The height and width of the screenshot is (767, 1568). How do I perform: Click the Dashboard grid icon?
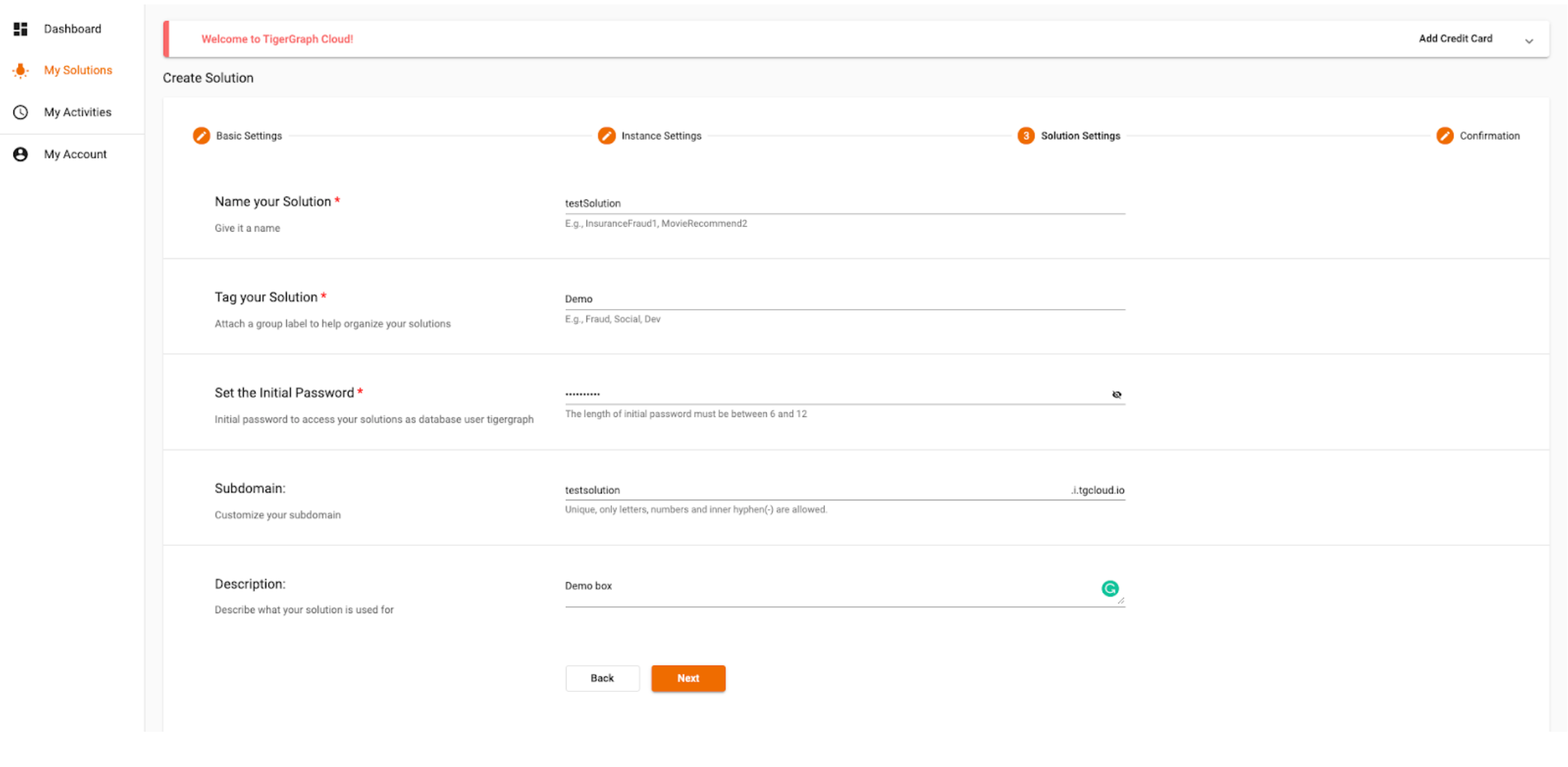(21, 29)
